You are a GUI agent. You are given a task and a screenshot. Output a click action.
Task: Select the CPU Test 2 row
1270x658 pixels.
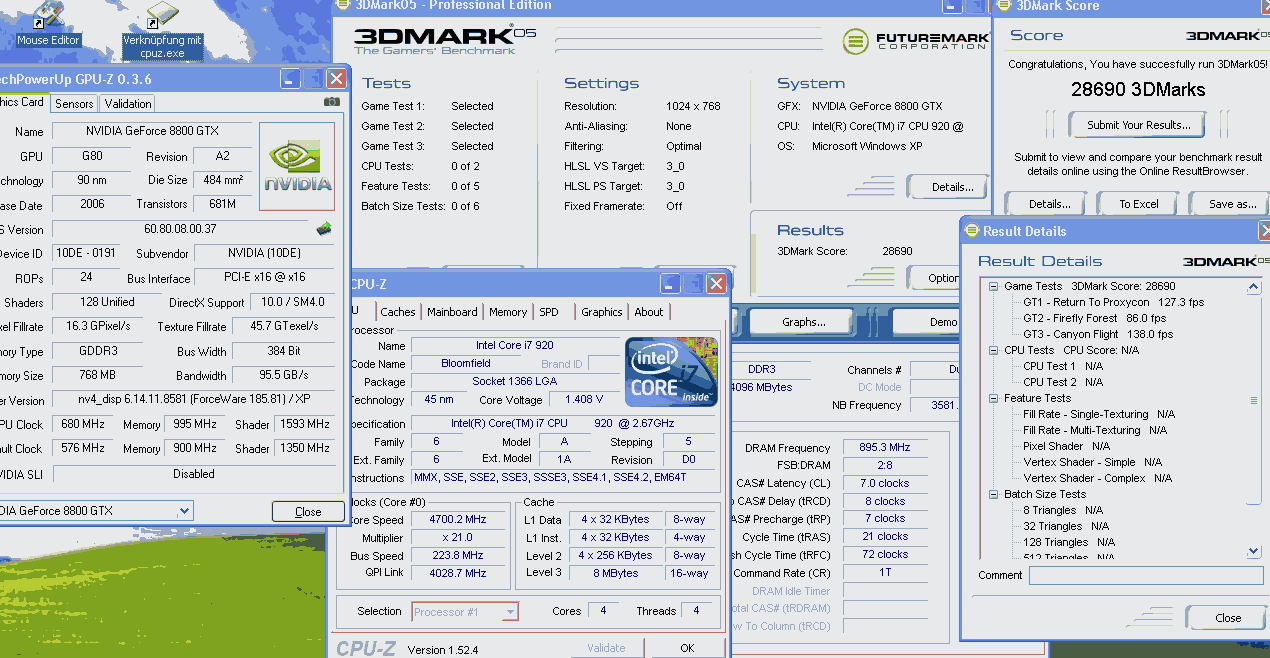click(x=1063, y=382)
